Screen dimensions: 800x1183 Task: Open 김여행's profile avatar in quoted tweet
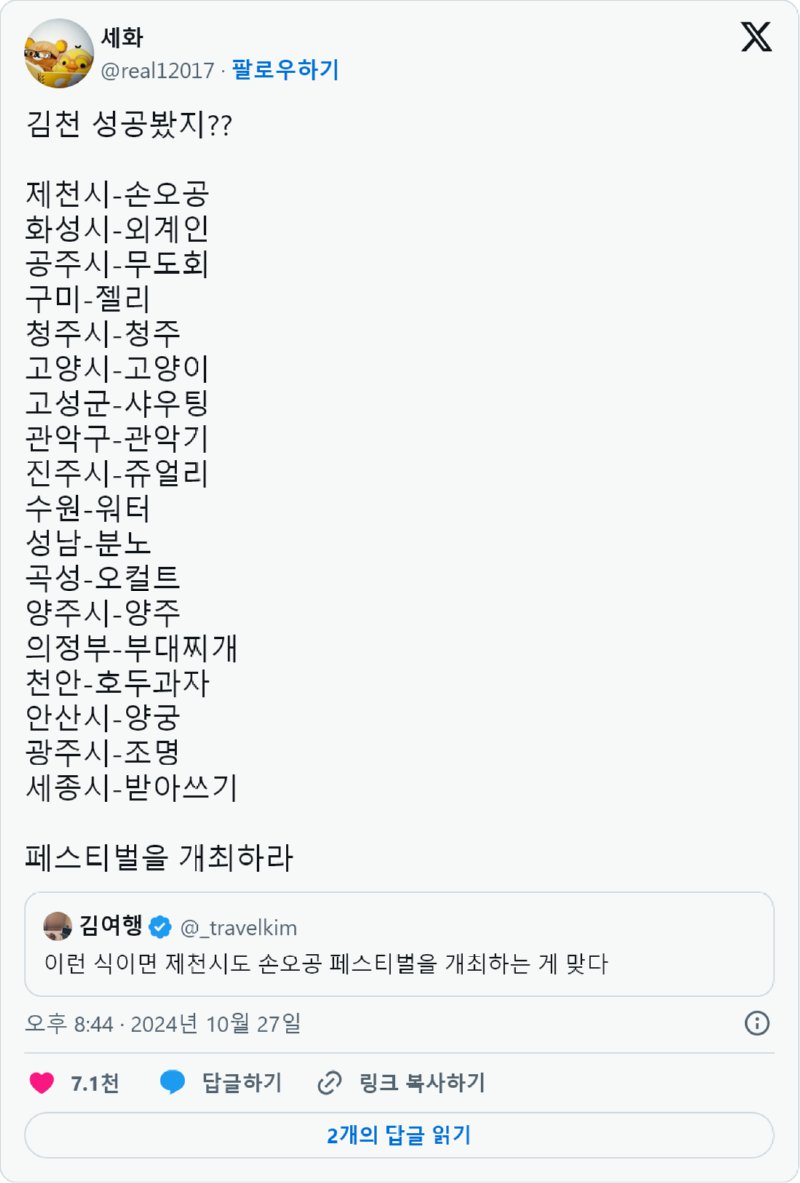(x=59, y=925)
